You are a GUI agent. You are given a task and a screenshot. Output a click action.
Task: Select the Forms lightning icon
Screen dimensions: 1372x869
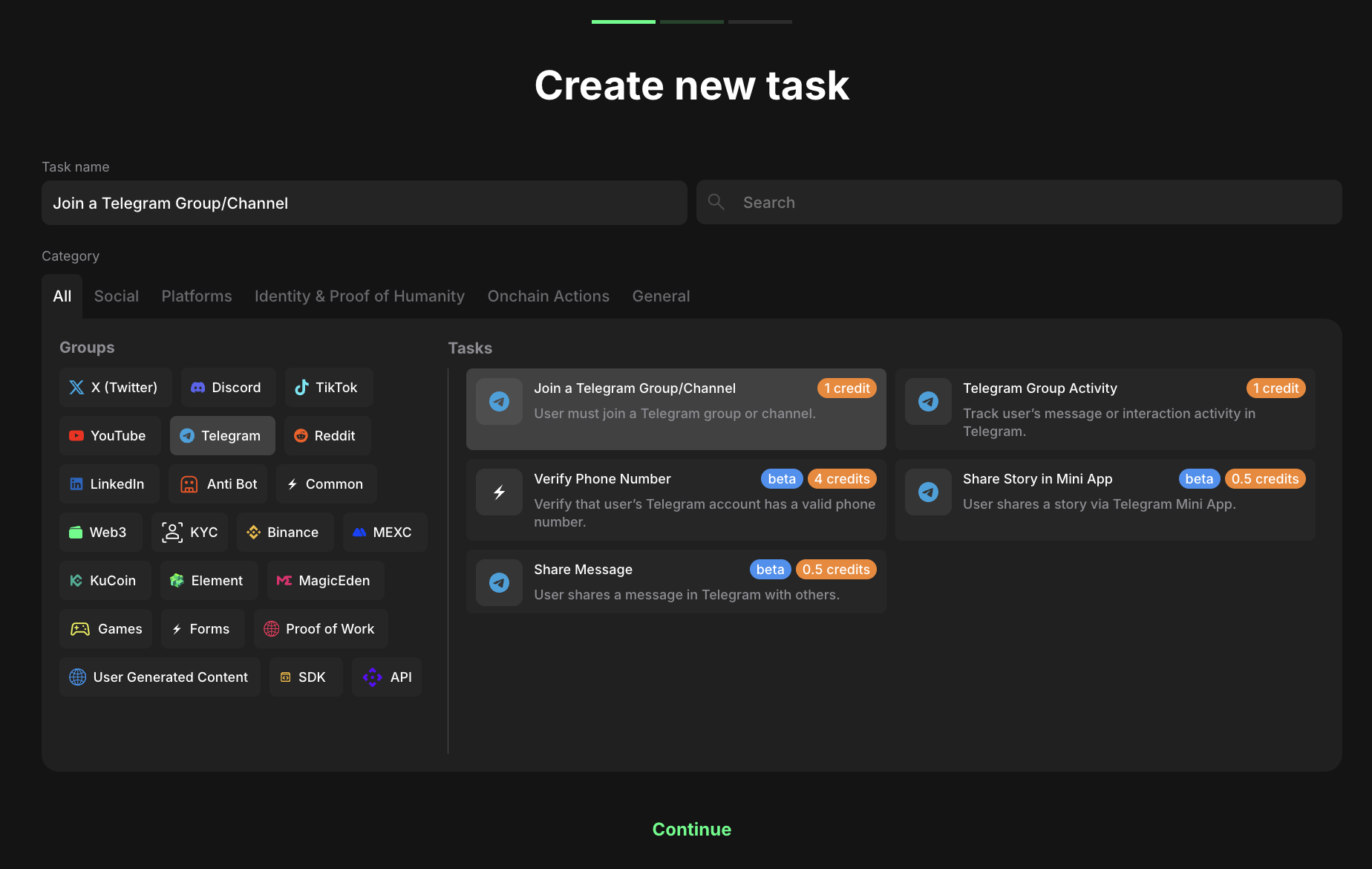pyautogui.click(x=177, y=629)
